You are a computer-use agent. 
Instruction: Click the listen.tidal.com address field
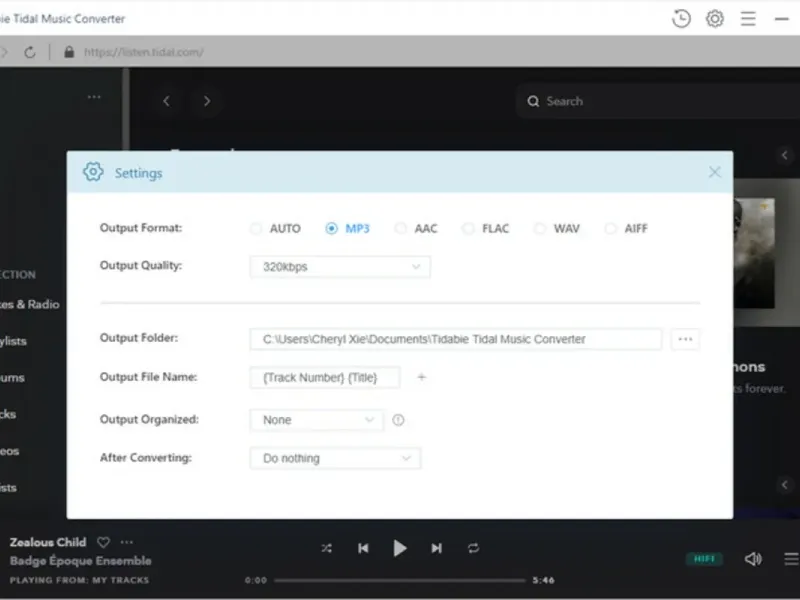[x=144, y=52]
